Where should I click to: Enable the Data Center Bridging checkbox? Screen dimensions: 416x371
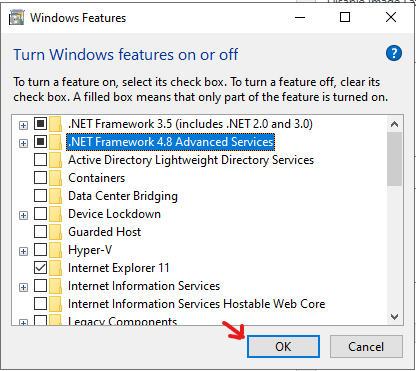click(x=40, y=196)
